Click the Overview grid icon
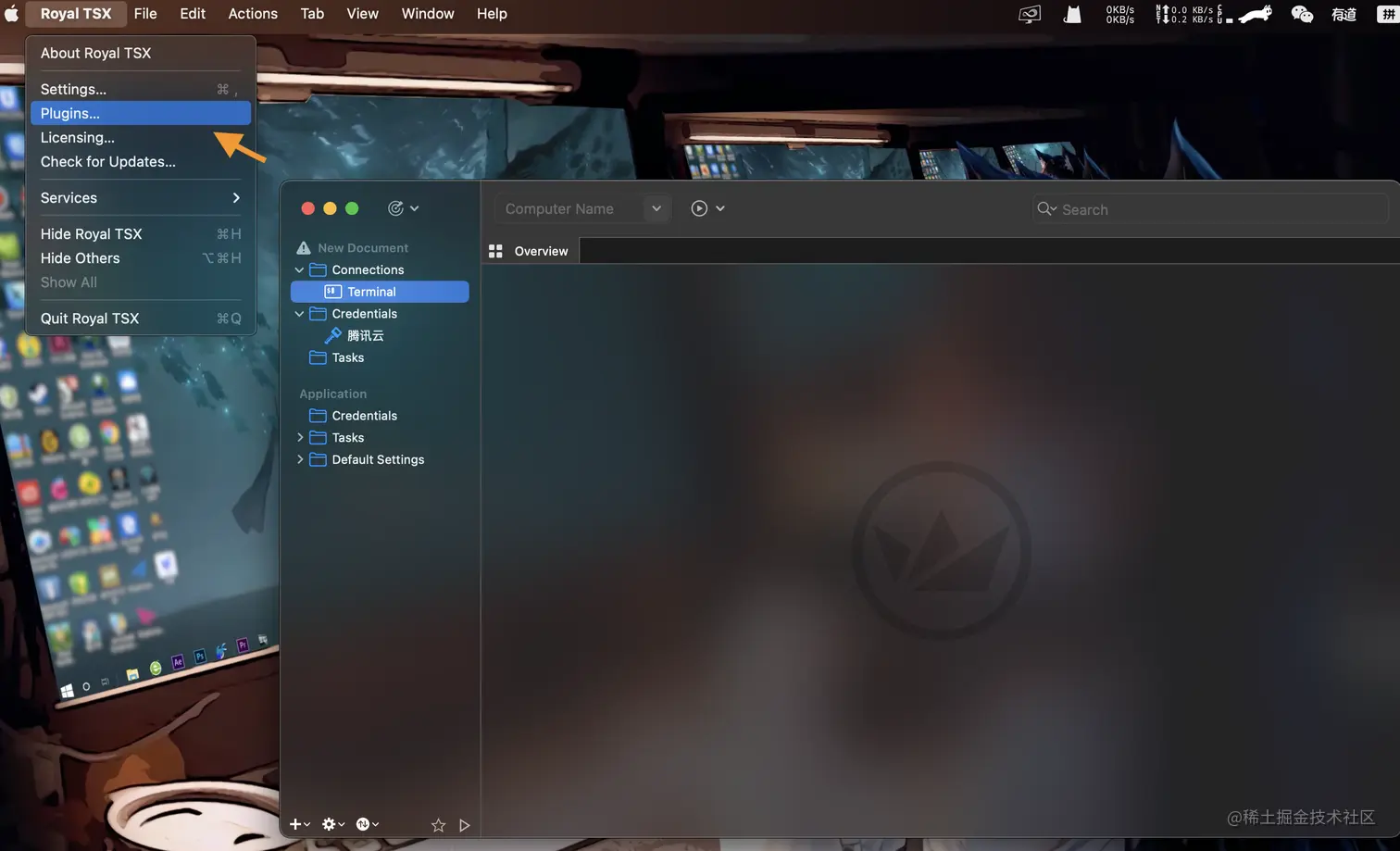Screen dimensions: 1400x851 click(x=495, y=251)
